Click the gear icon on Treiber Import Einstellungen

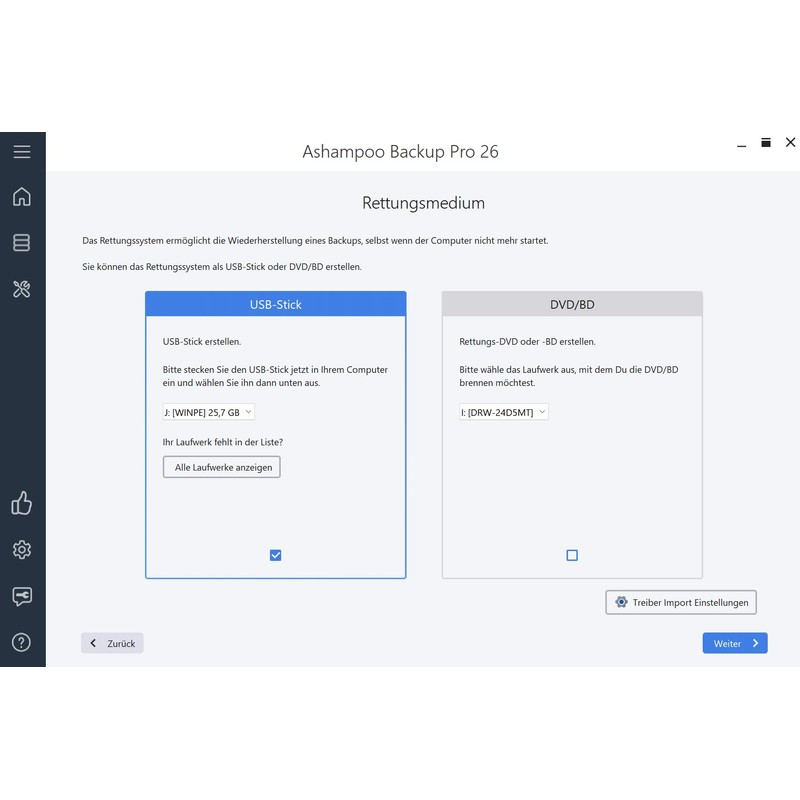pyautogui.click(x=622, y=602)
